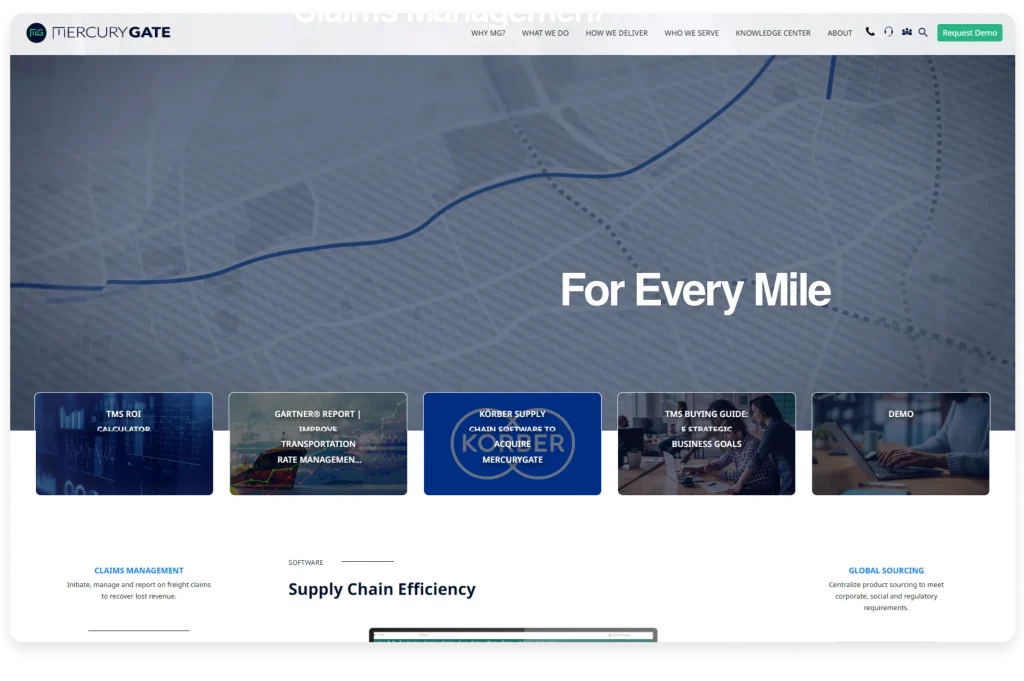
Task: Click the phone contact icon
Action: click(870, 31)
